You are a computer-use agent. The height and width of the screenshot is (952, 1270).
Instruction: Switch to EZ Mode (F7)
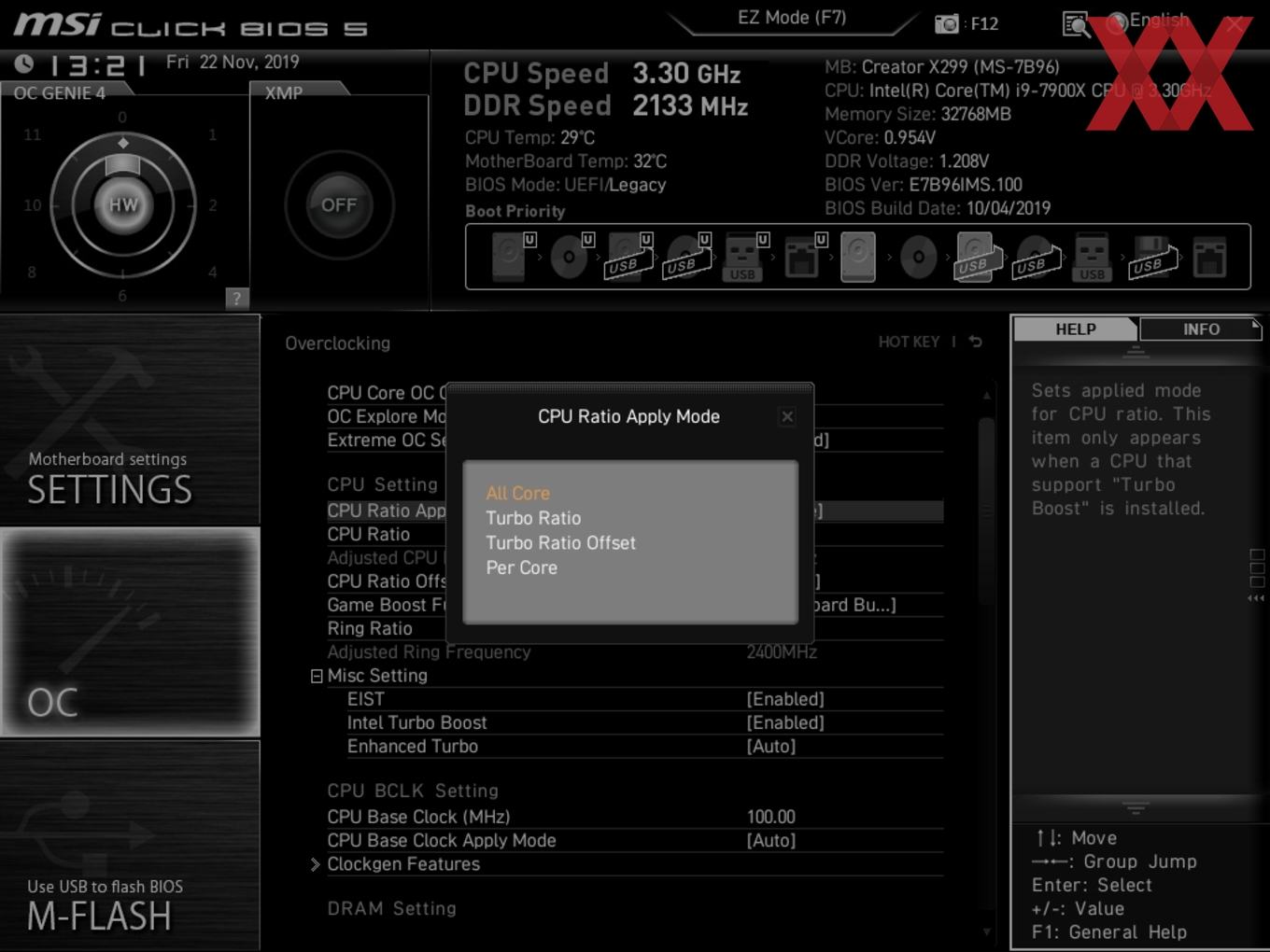(x=792, y=18)
